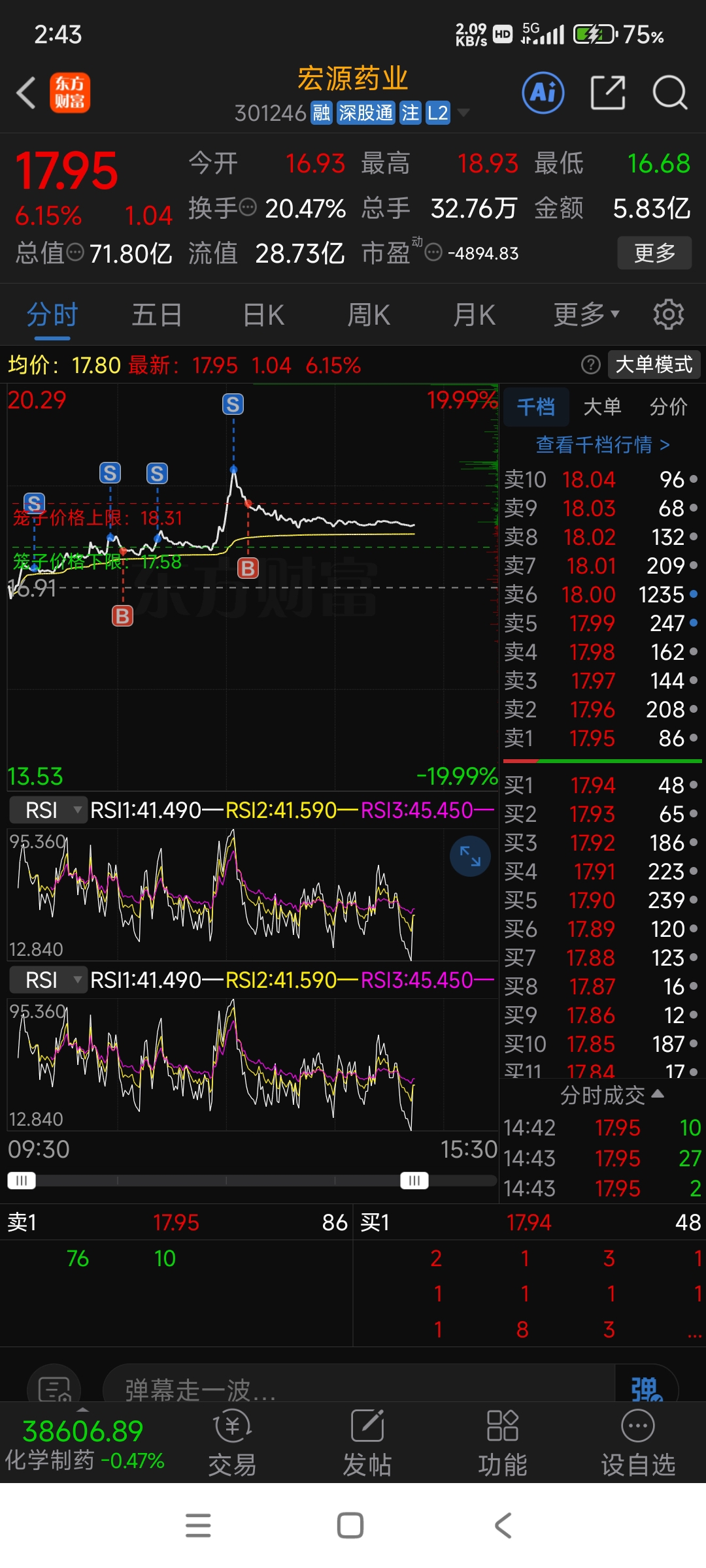This screenshot has width=706, height=1568.
Task: Tap the lowest B buy marker
Action: (x=122, y=615)
